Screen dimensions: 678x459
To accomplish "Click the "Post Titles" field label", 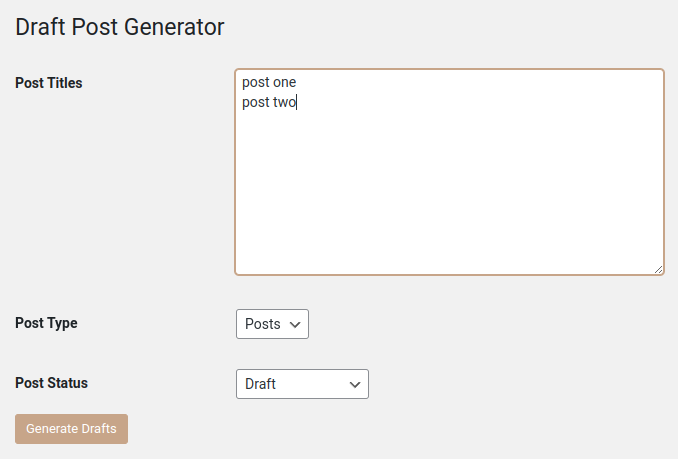I will [x=49, y=83].
